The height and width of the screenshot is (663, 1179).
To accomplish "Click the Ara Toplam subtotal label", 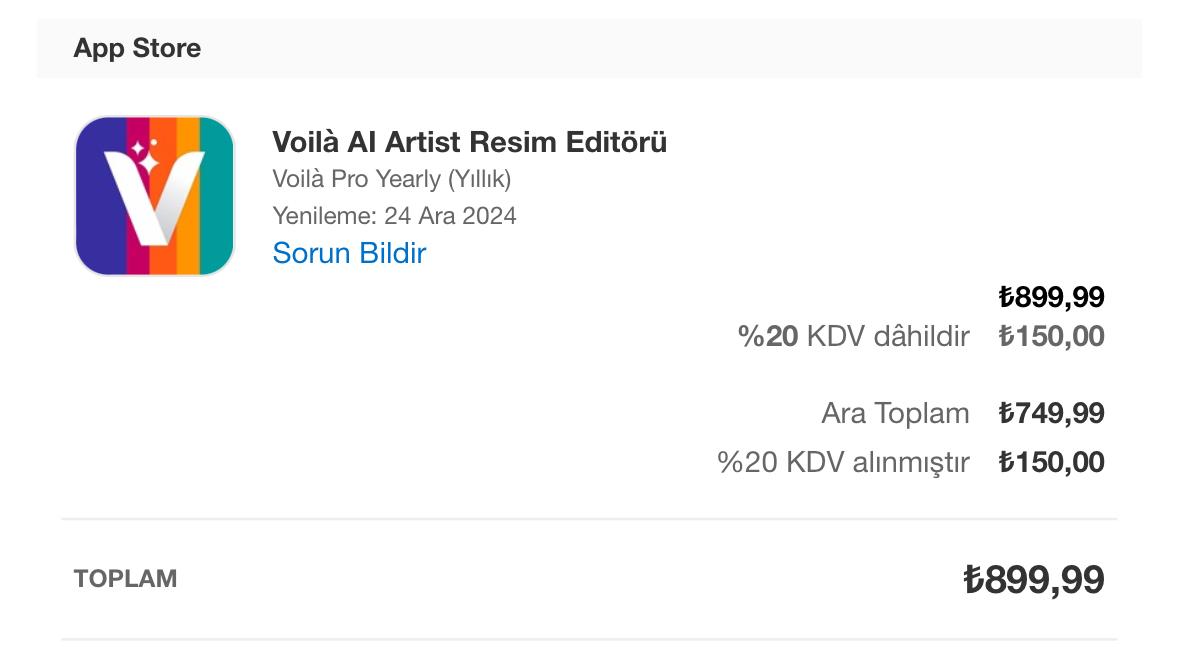I will coord(895,412).
